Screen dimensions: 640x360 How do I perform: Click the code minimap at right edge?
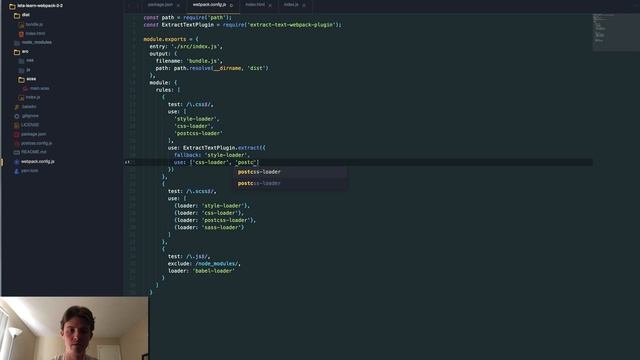click(615, 33)
